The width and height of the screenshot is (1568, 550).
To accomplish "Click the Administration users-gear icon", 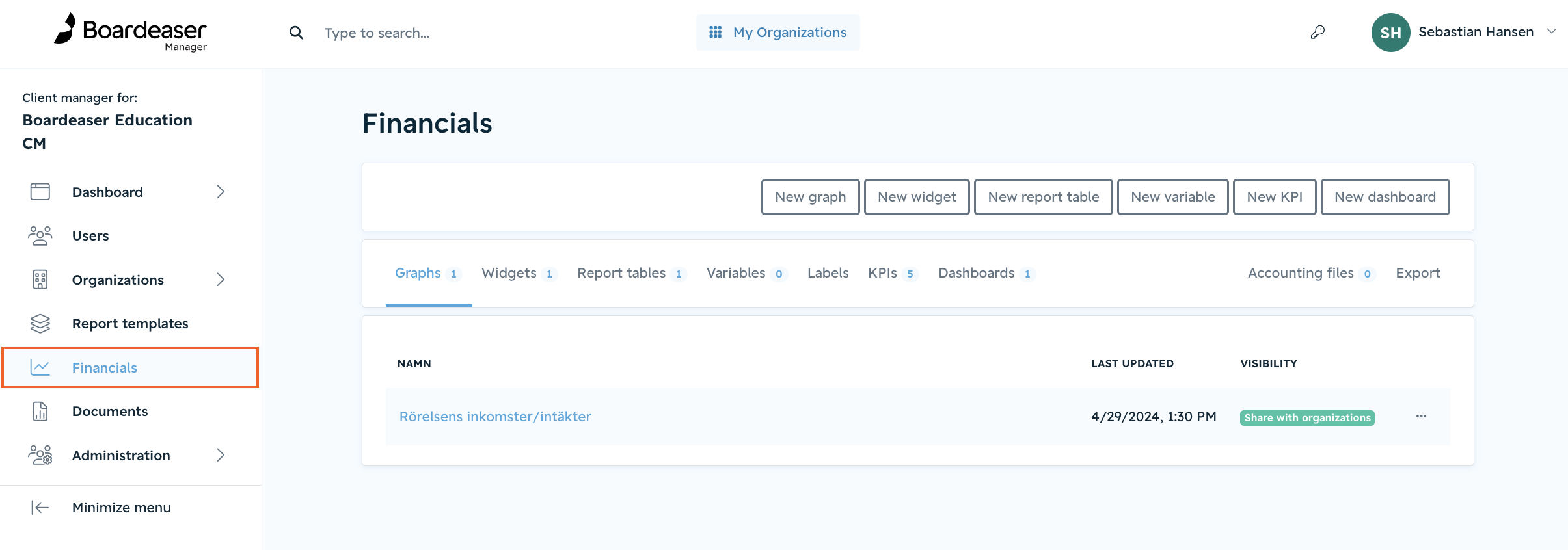I will [40, 455].
